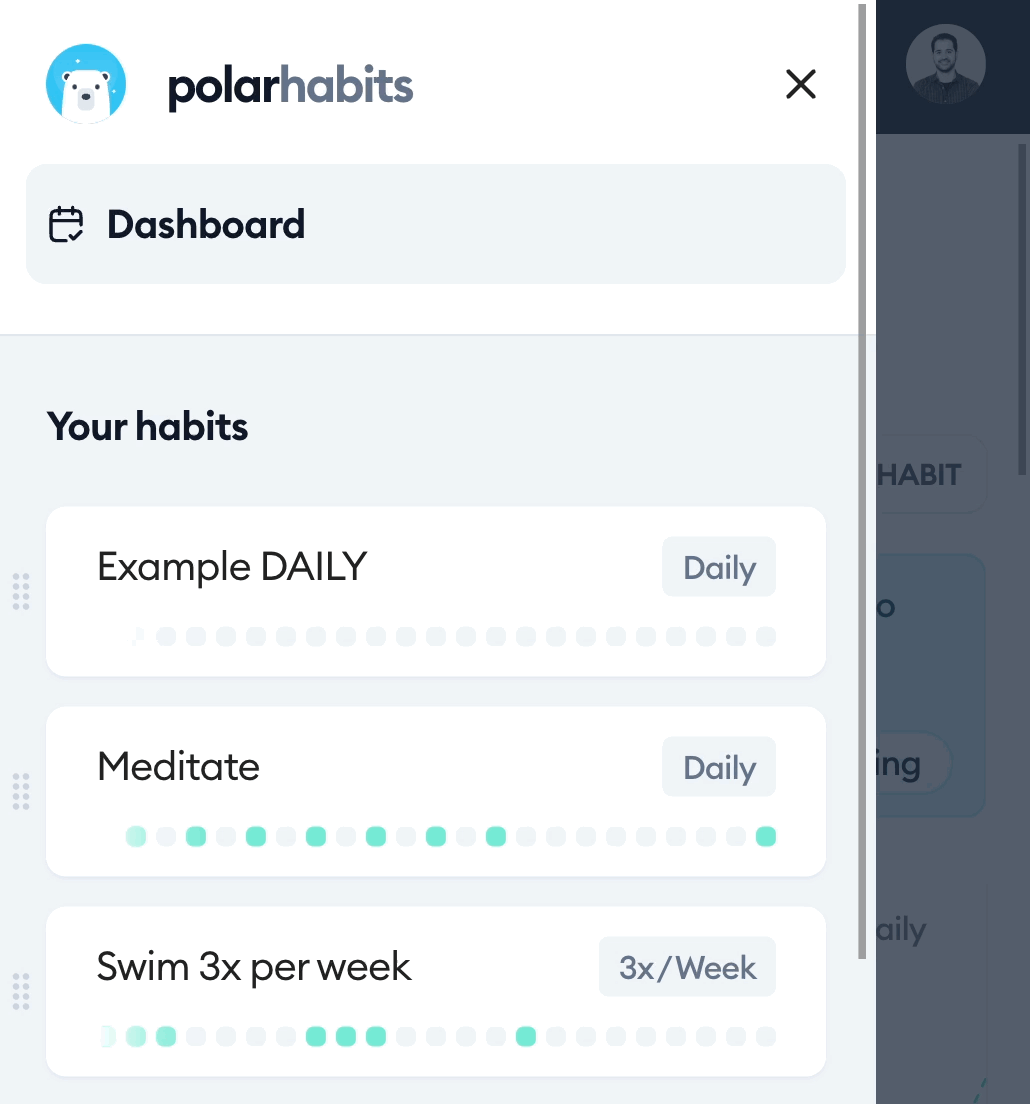Viewport: 1030px width, 1104px height.
Task: Toggle today's completion dot for Meditate
Action: click(x=765, y=836)
